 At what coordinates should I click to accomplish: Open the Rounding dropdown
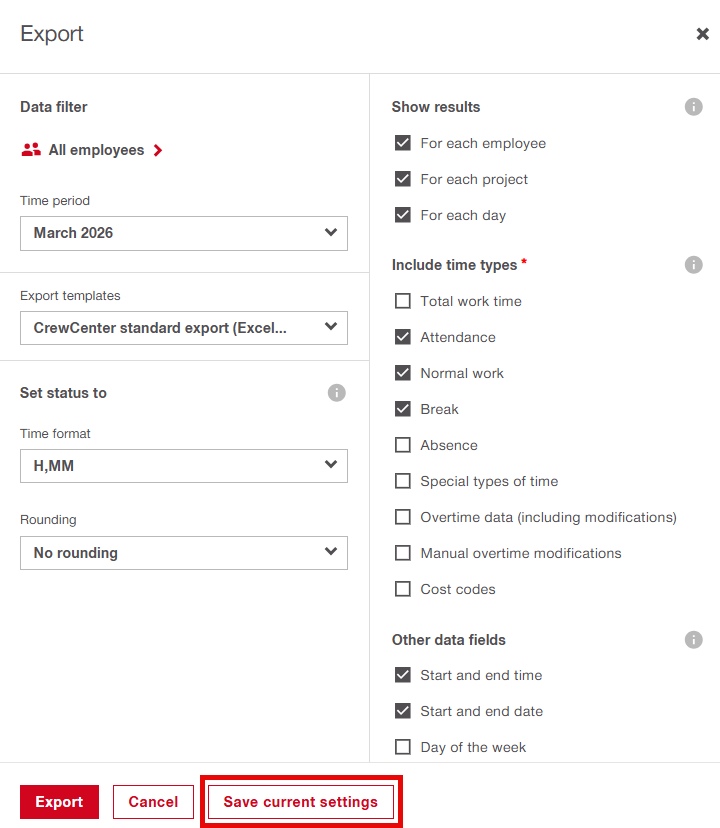tap(184, 553)
